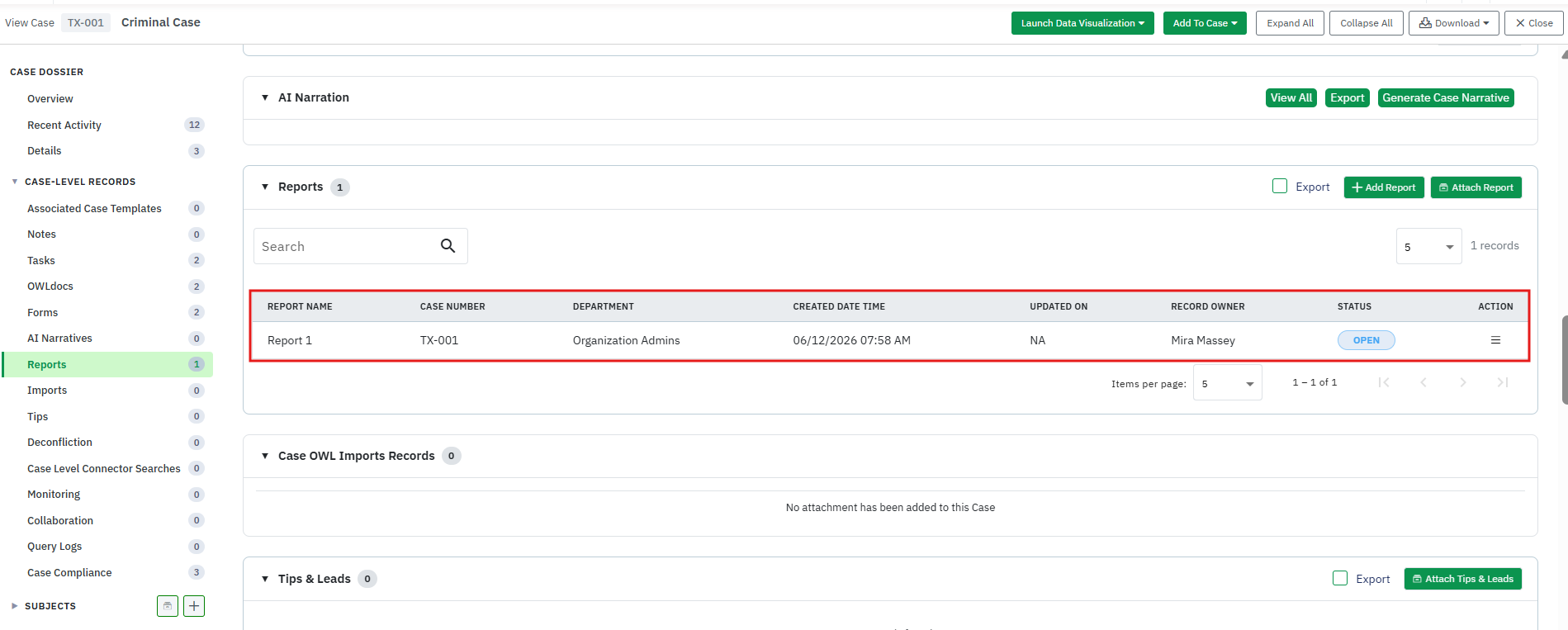1568x630 pixels.
Task: Open the Add To Case dropdown
Action: (1205, 23)
